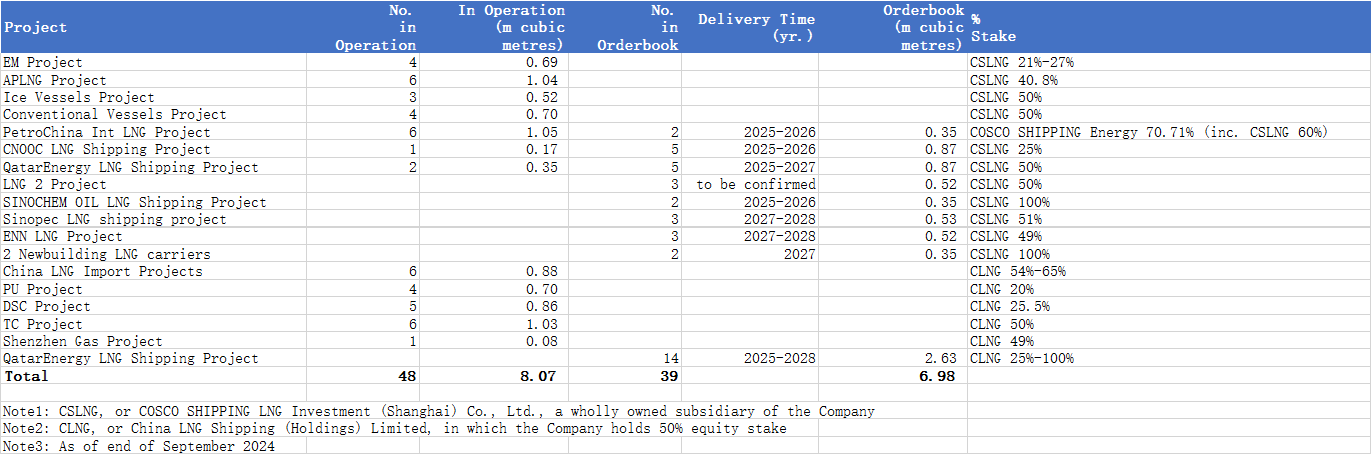Select the 'to be confirmed' delivery cell
The height and width of the screenshot is (455, 1372).
coord(749,184)
